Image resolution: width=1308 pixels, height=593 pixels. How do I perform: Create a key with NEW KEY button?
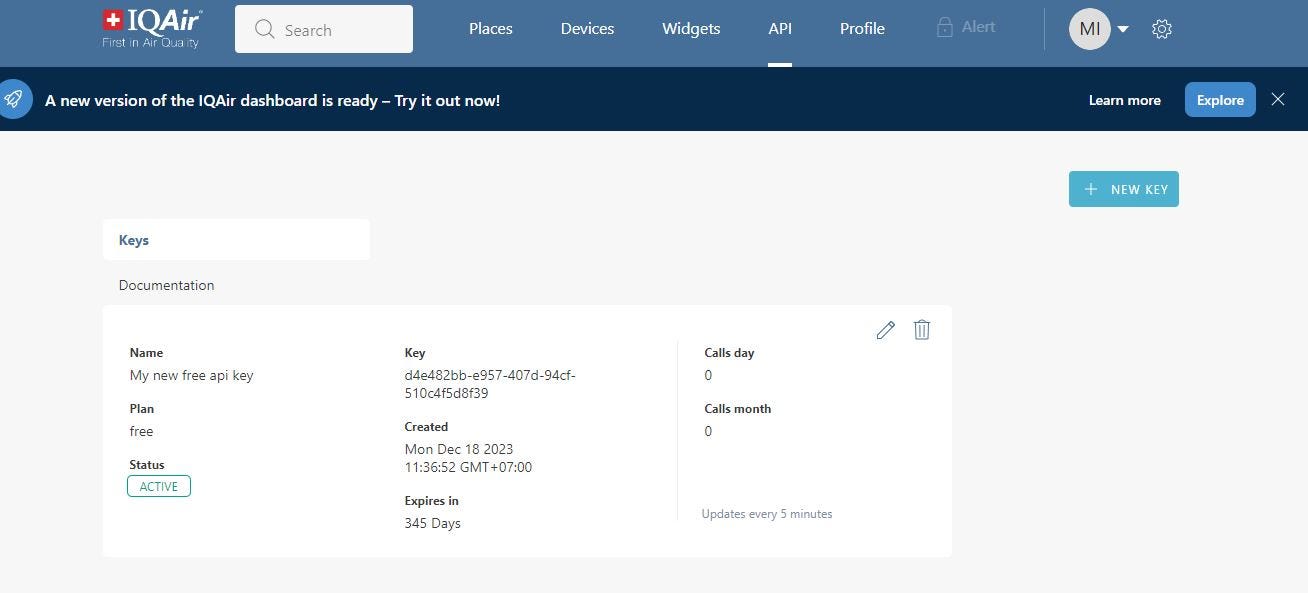click(1124, 189)
